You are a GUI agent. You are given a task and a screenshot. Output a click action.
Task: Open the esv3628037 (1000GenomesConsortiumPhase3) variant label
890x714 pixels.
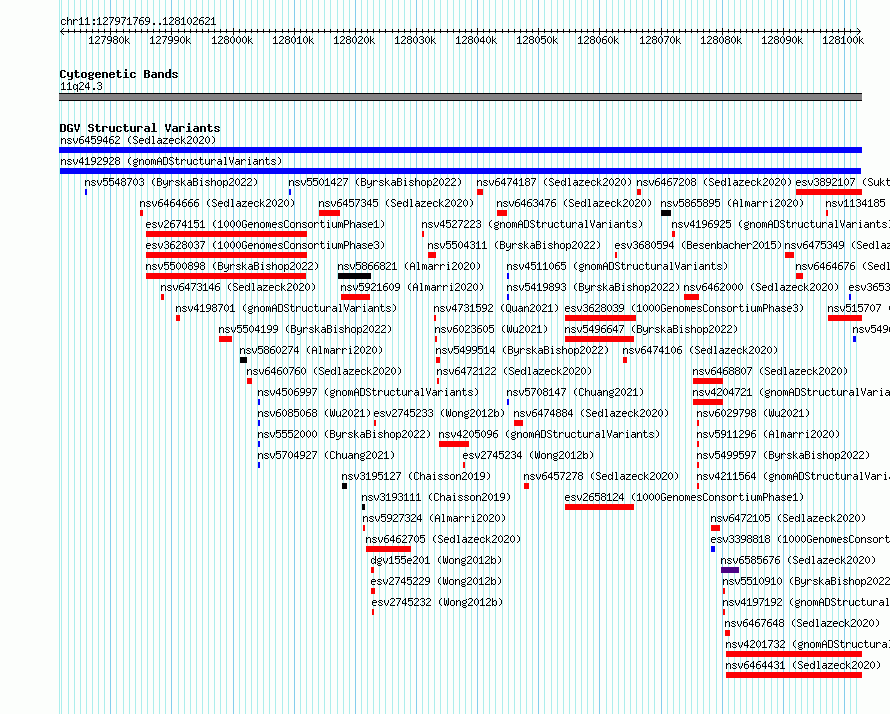265,245
